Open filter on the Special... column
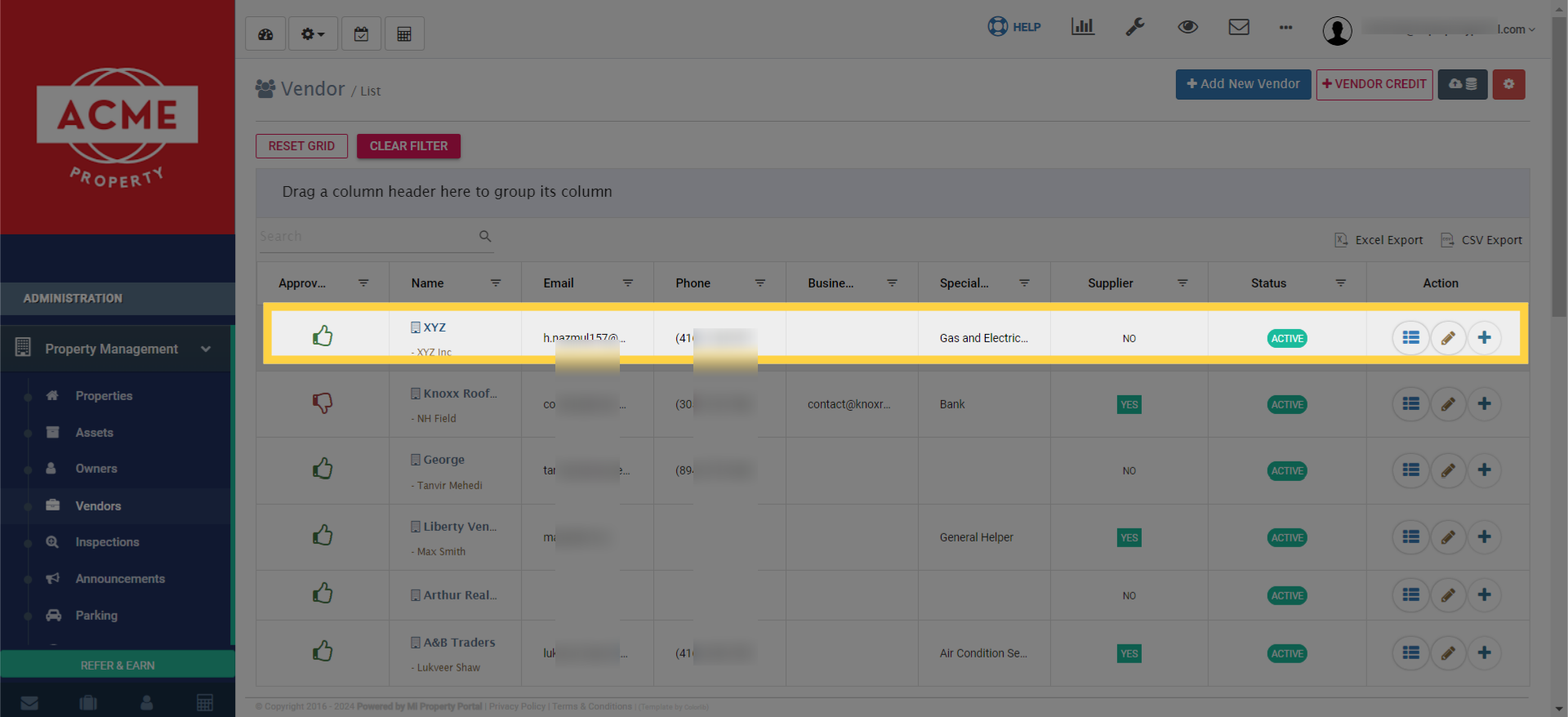This screenshot has width=1568, height=717. coord(1024,283)
